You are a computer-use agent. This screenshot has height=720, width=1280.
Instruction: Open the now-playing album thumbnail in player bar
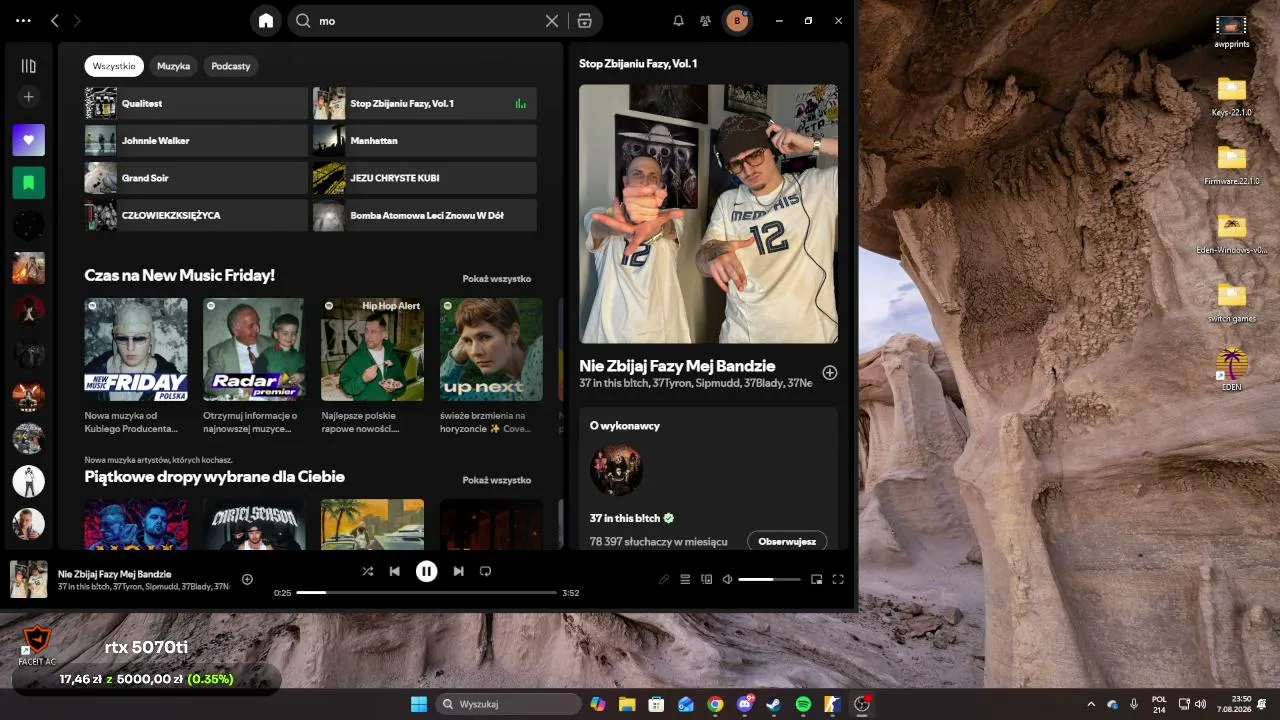tap(28, 579)
